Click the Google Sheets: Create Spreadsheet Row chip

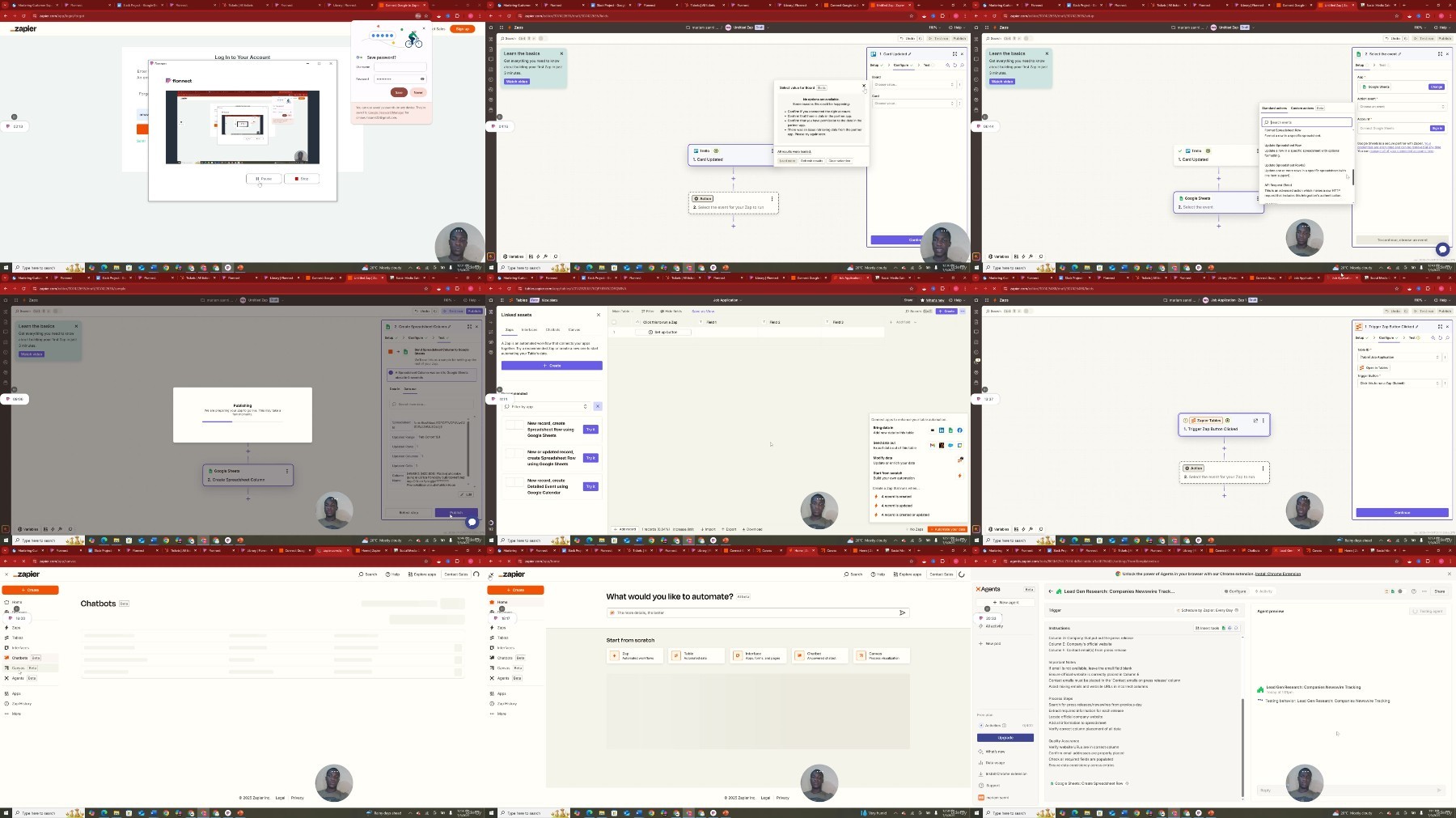click(1088, 784)
